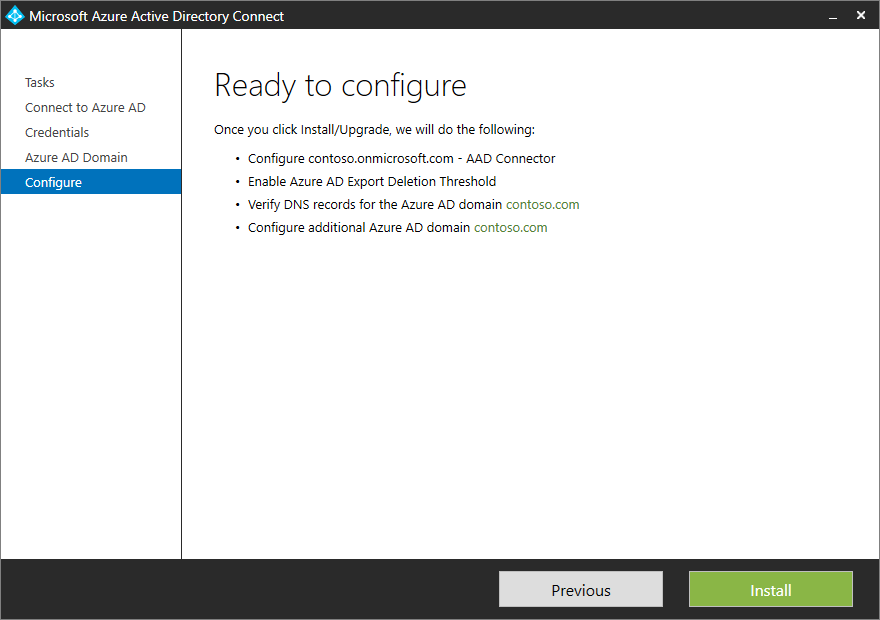This screenshot has height=620, width=880.
Task: Click the Azure AD Connect icon in title bar
Action: pos(13,15)
